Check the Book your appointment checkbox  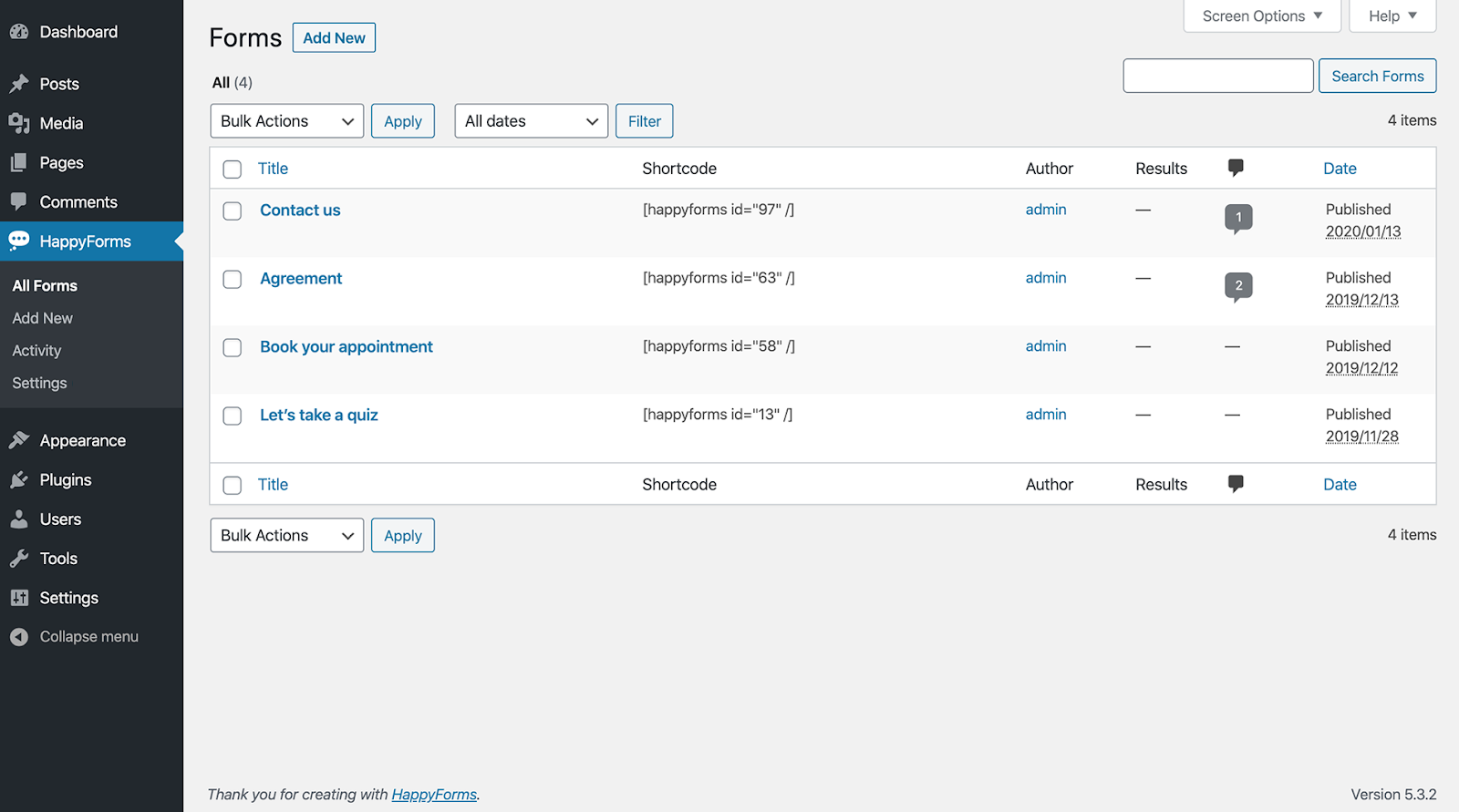233,347
